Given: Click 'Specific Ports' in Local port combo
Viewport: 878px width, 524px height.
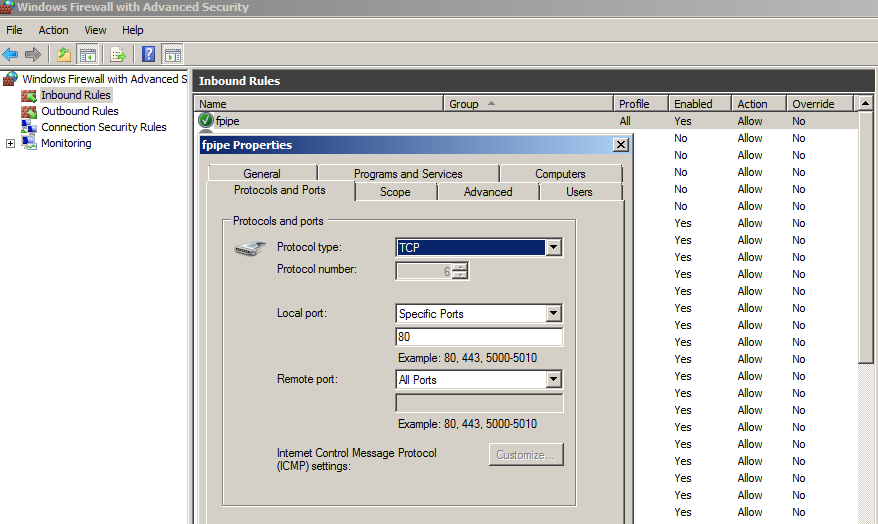Looking at the screenshot, I should coord(431,314).
